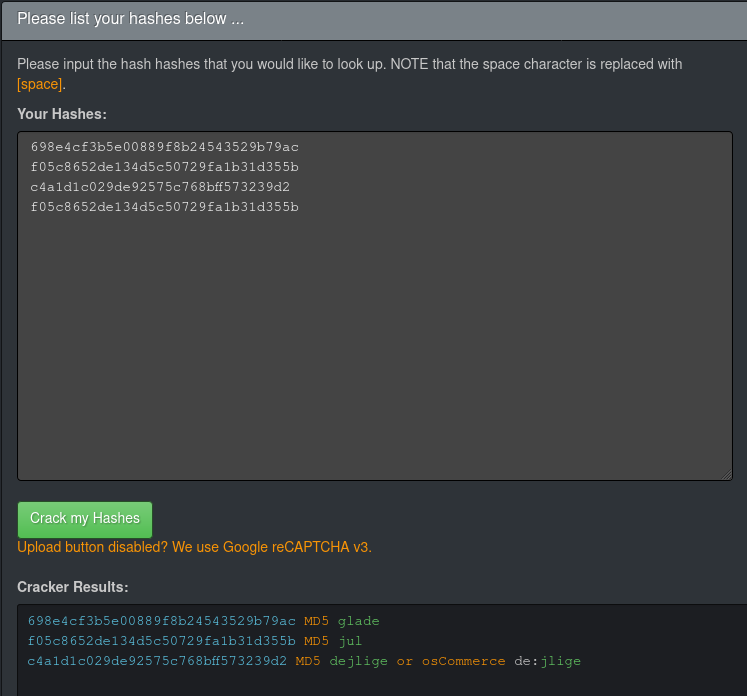Place cursor on c4a1d1c029de line in textarea
This screenshot has width=747, height=696.
tap(160, 187)
